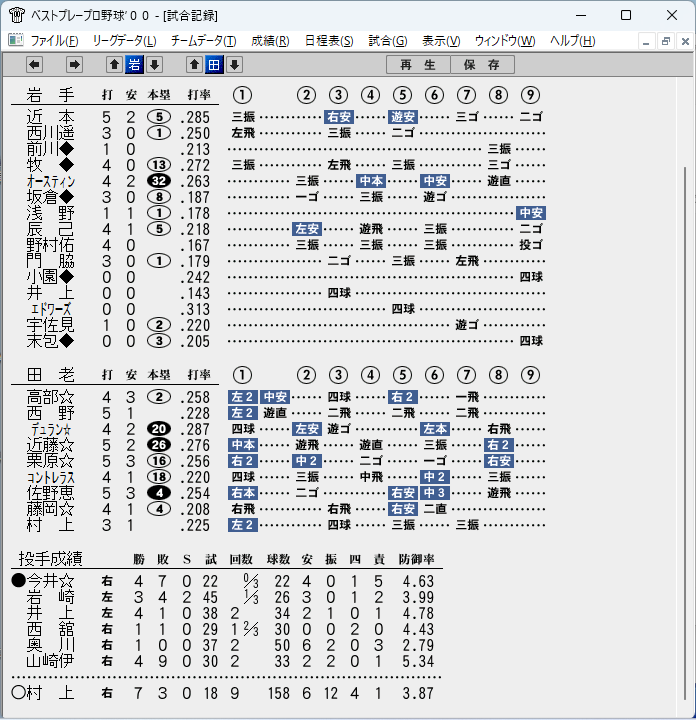Click the vertical scrollbar on the right
Viewport: 696px width, 720px height.
click(684, 433)
